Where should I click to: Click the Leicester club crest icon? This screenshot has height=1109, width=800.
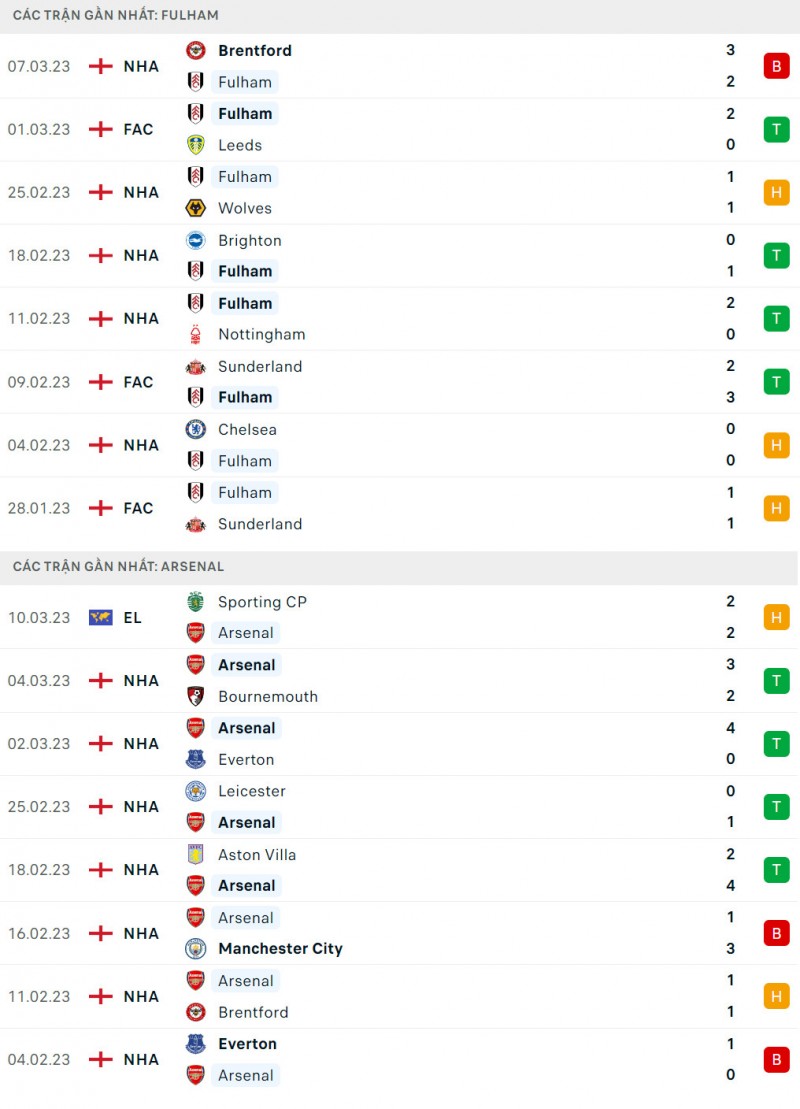(196, 791)
